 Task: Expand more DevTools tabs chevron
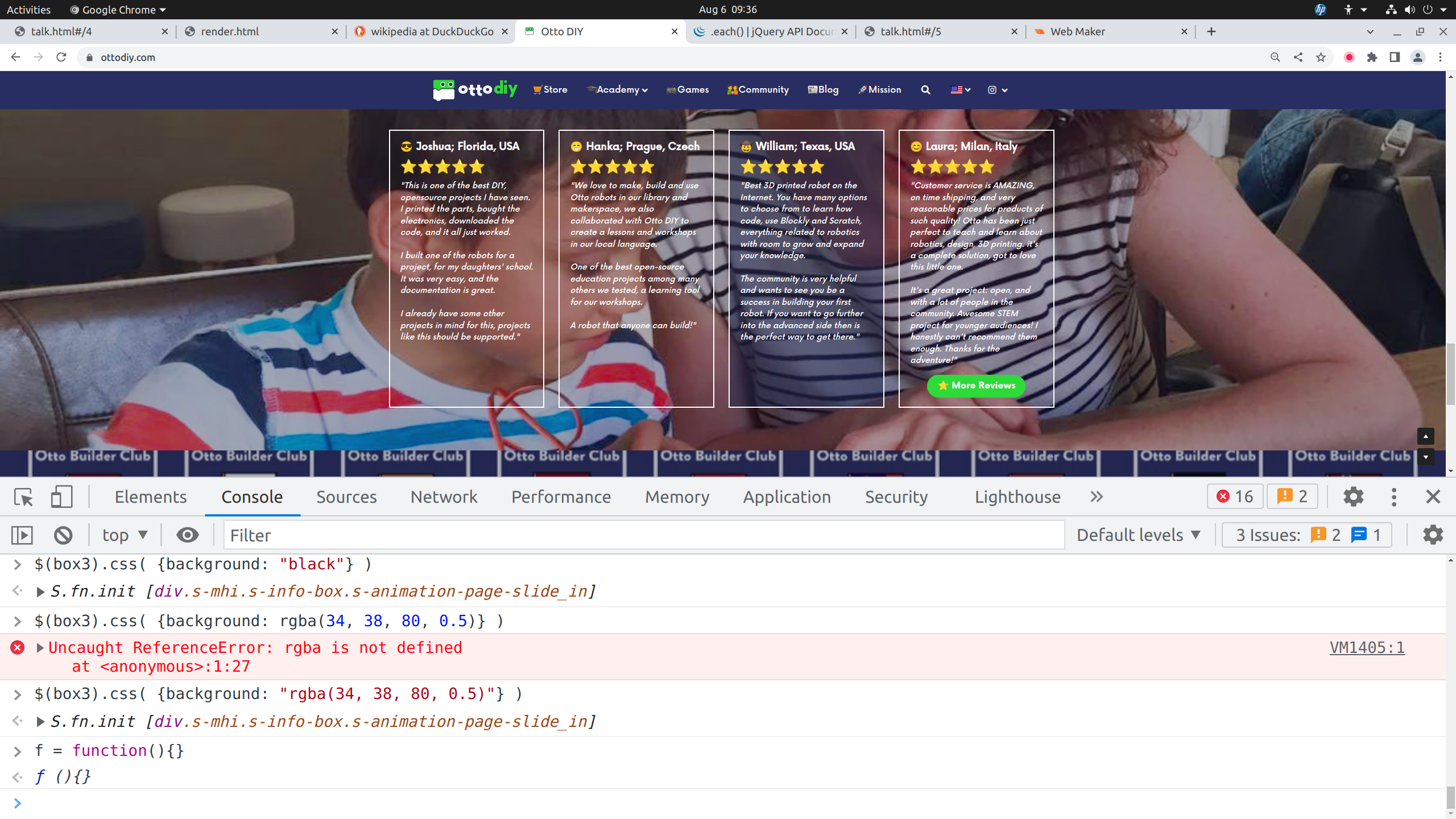(1097, 497)
